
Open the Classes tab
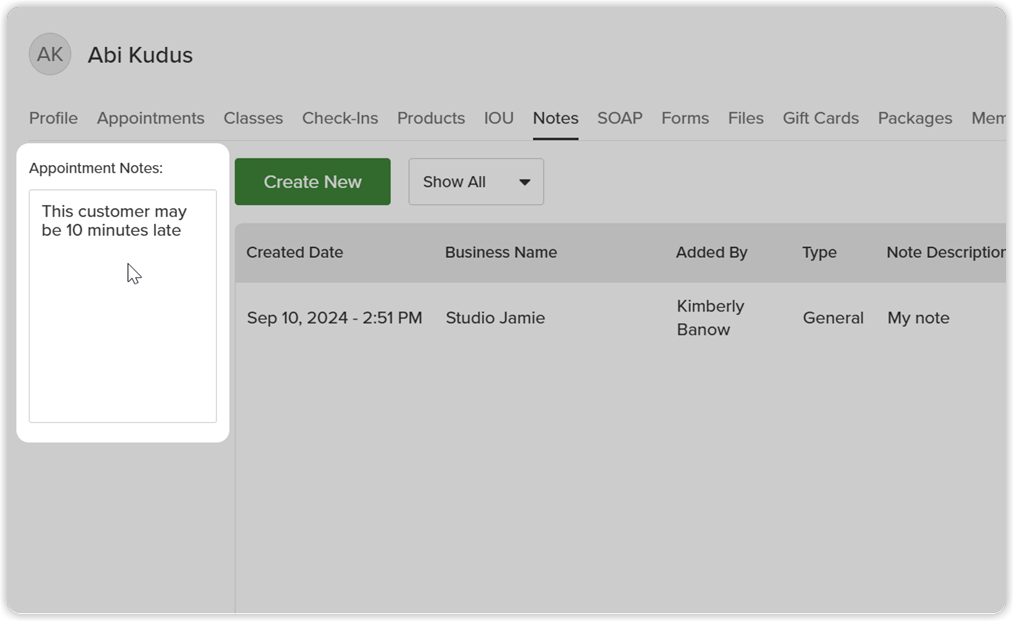click(253, 118)
